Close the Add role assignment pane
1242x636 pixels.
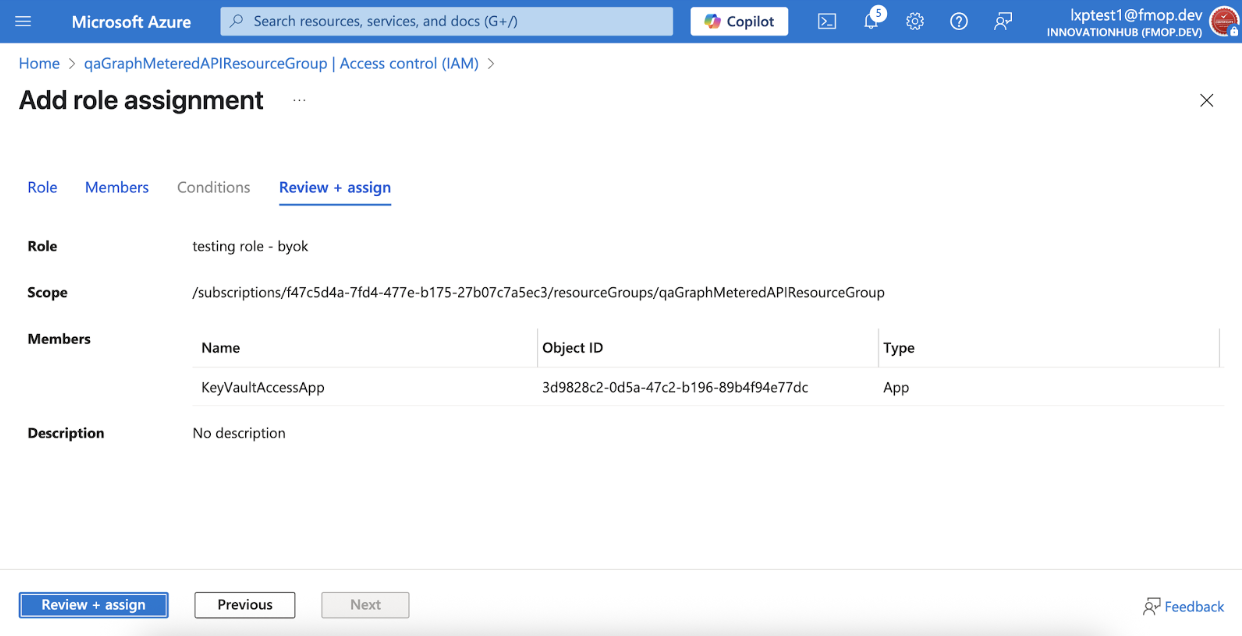coord(1207,100)
